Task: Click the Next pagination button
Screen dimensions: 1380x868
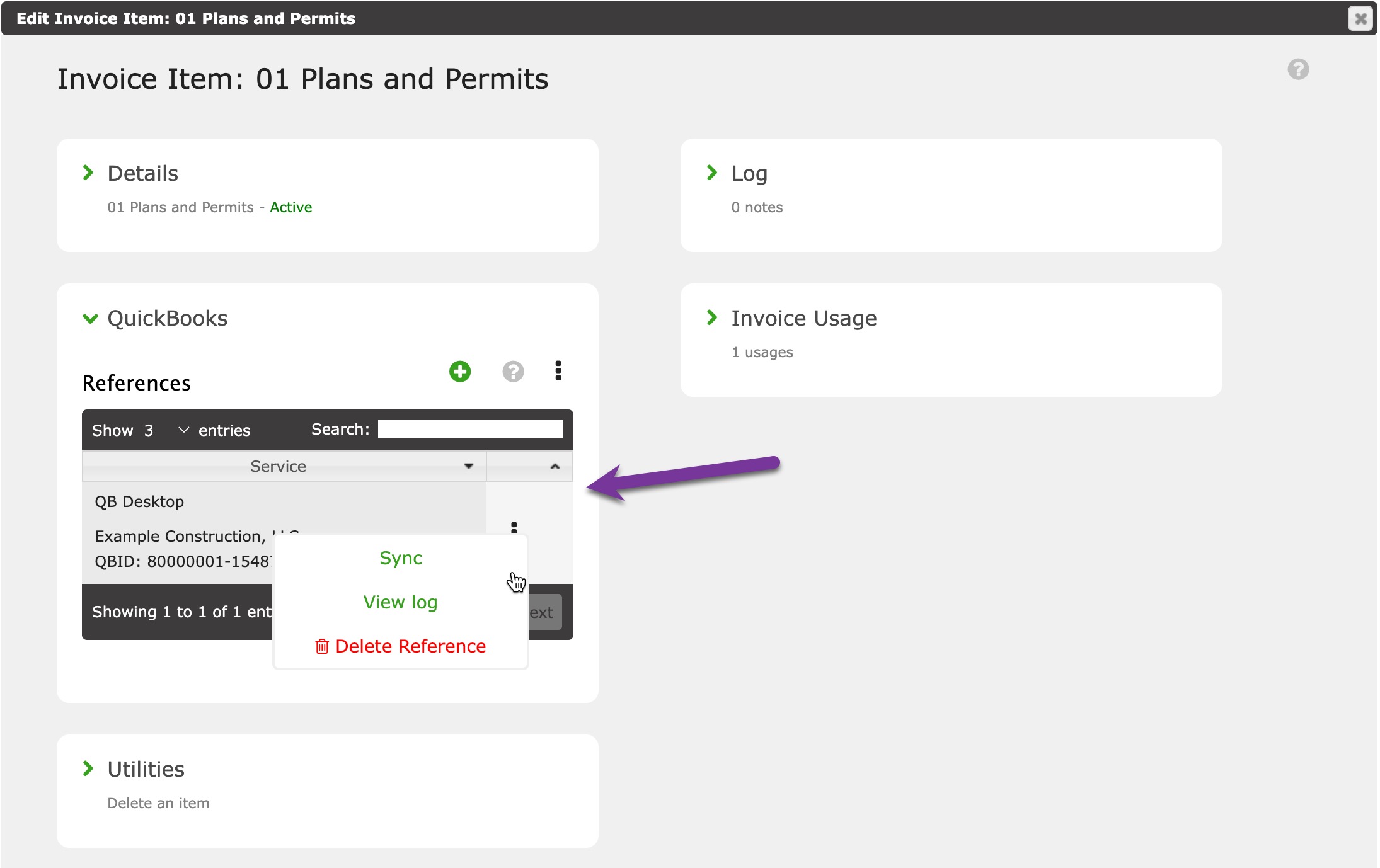Action: tap(544, 612)
